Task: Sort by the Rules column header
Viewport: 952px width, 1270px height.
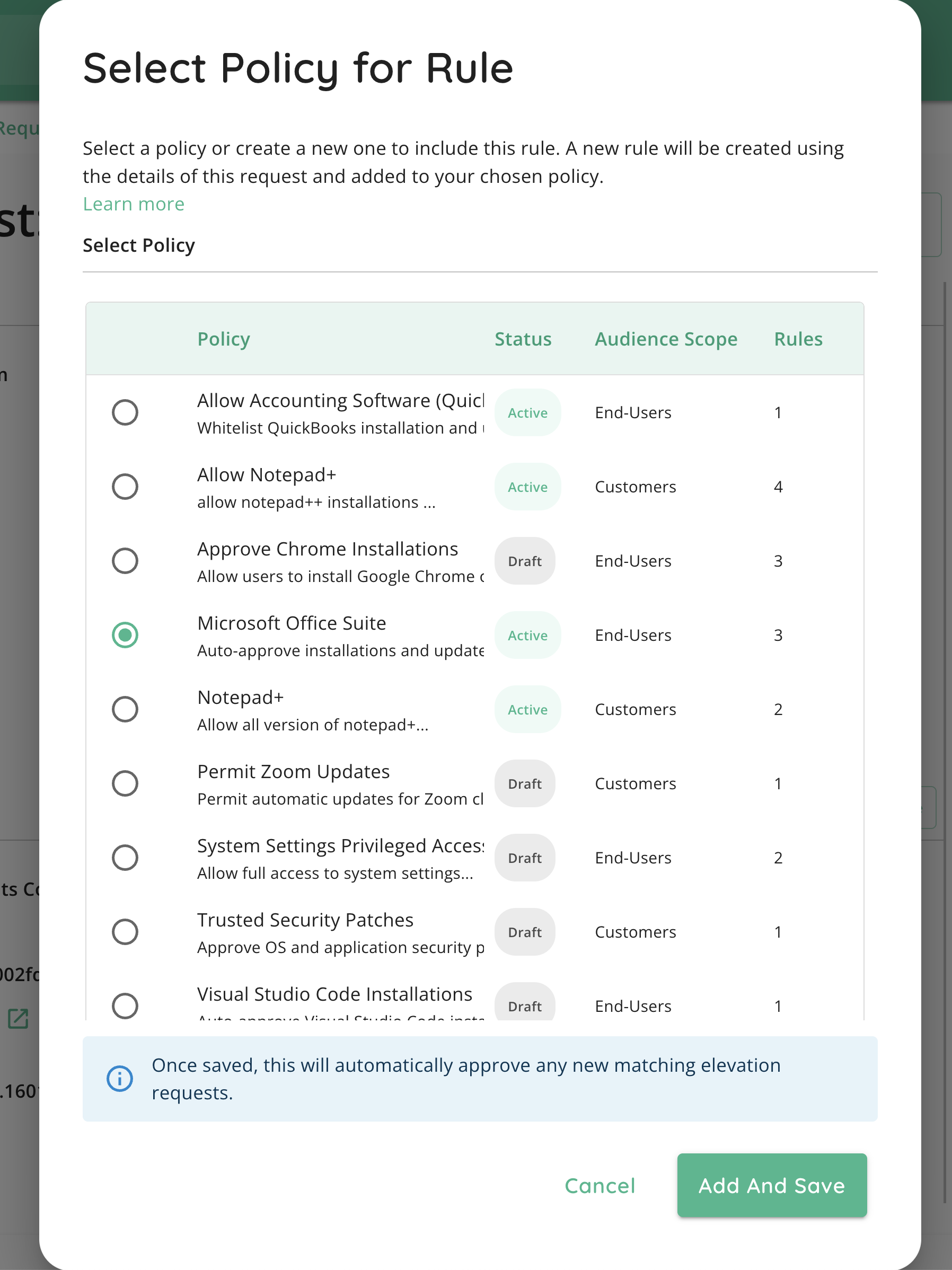Action: point(798,339)
